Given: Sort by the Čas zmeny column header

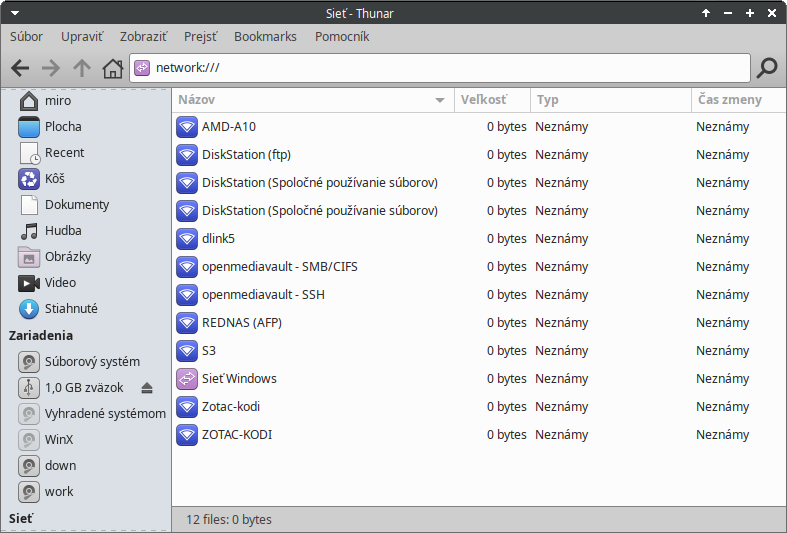Looking at the screenshot, I should pyautogui.click(x=739, y=100).
